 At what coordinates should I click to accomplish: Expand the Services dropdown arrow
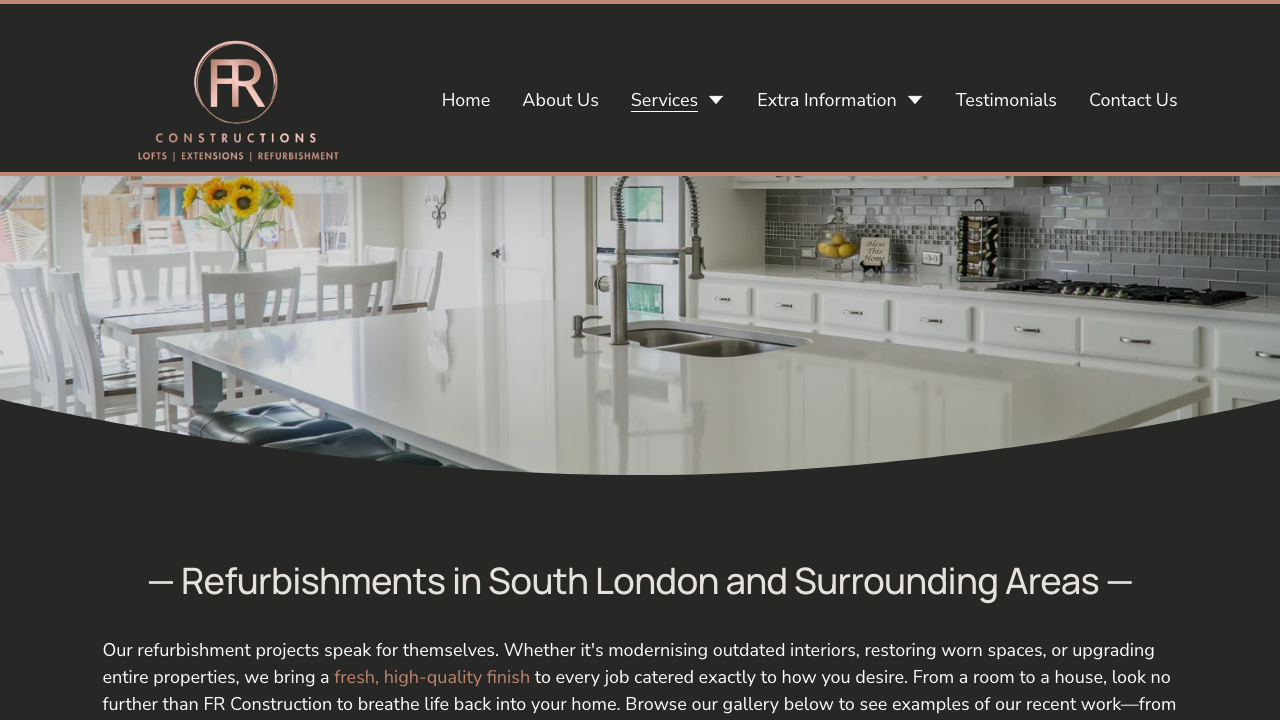716,100
